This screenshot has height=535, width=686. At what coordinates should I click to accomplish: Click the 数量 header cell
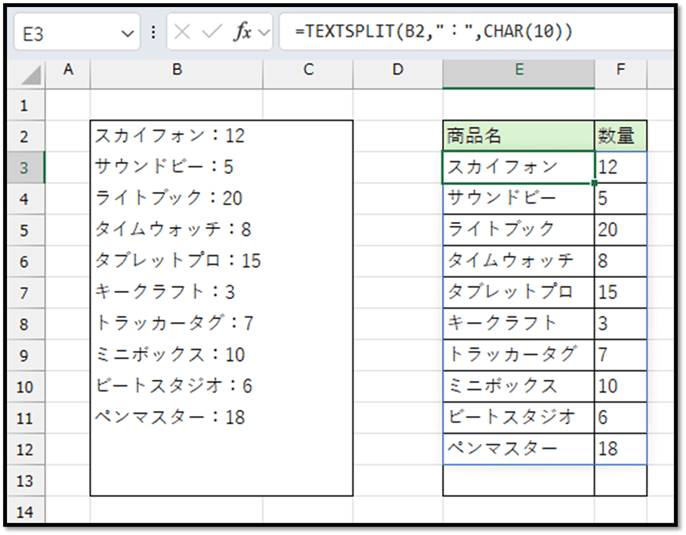tap(620, 136)
